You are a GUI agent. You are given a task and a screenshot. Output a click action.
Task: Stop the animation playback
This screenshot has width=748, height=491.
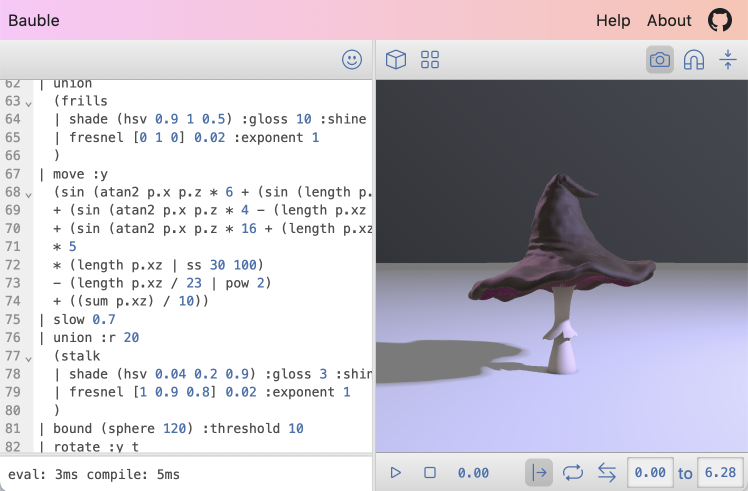point(430,472)
